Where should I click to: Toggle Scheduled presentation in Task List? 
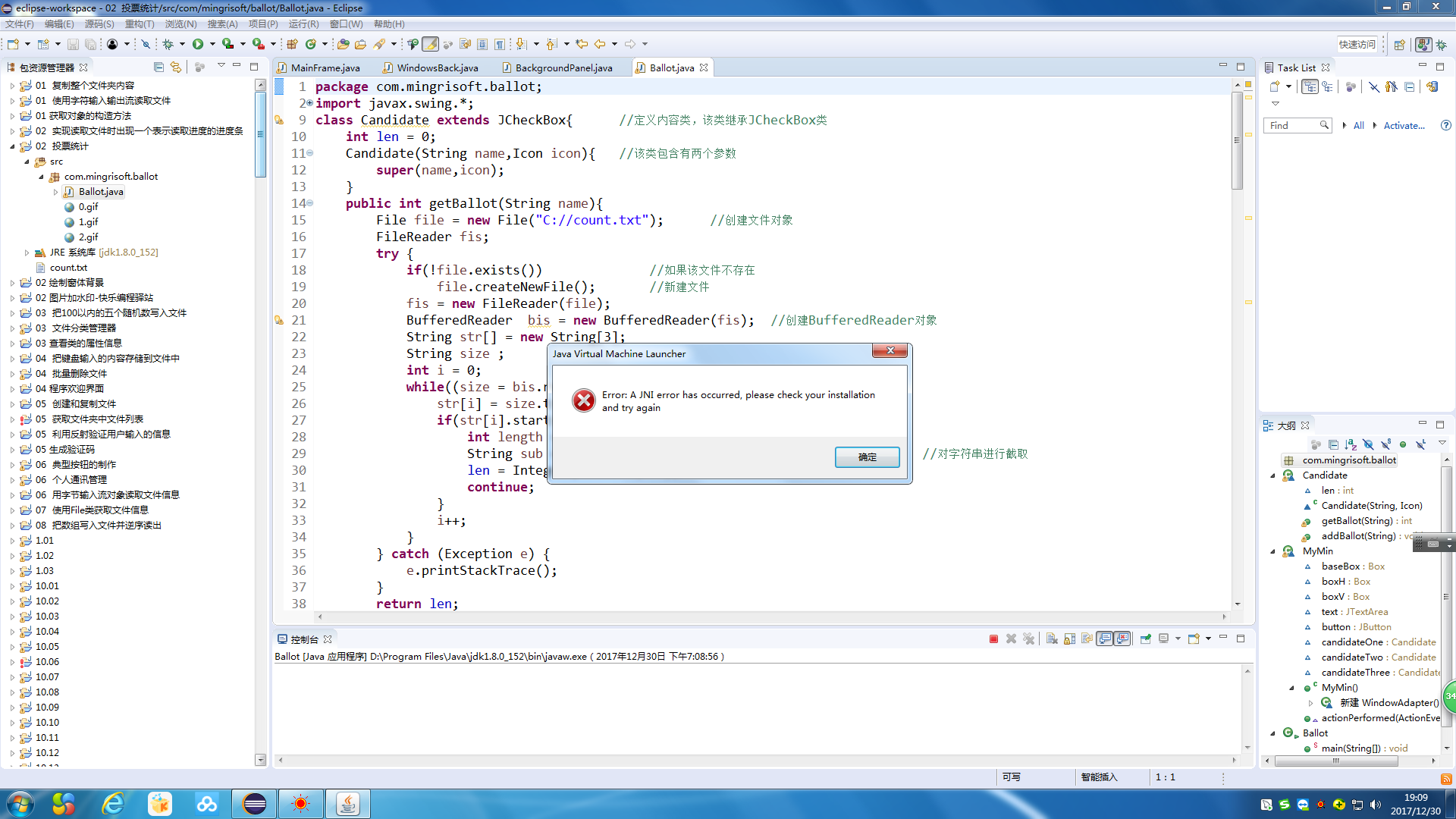pos(1327,86)
